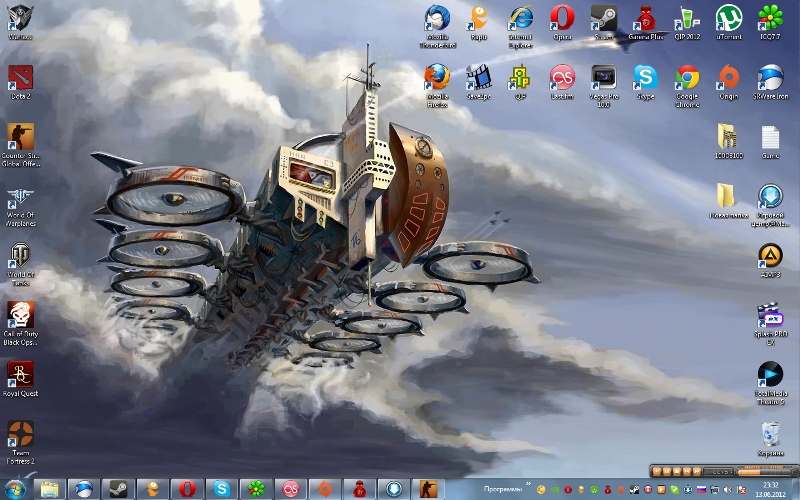800x500 pixels.
Task: Open the network tray icon
Action: tap(714, 490)
